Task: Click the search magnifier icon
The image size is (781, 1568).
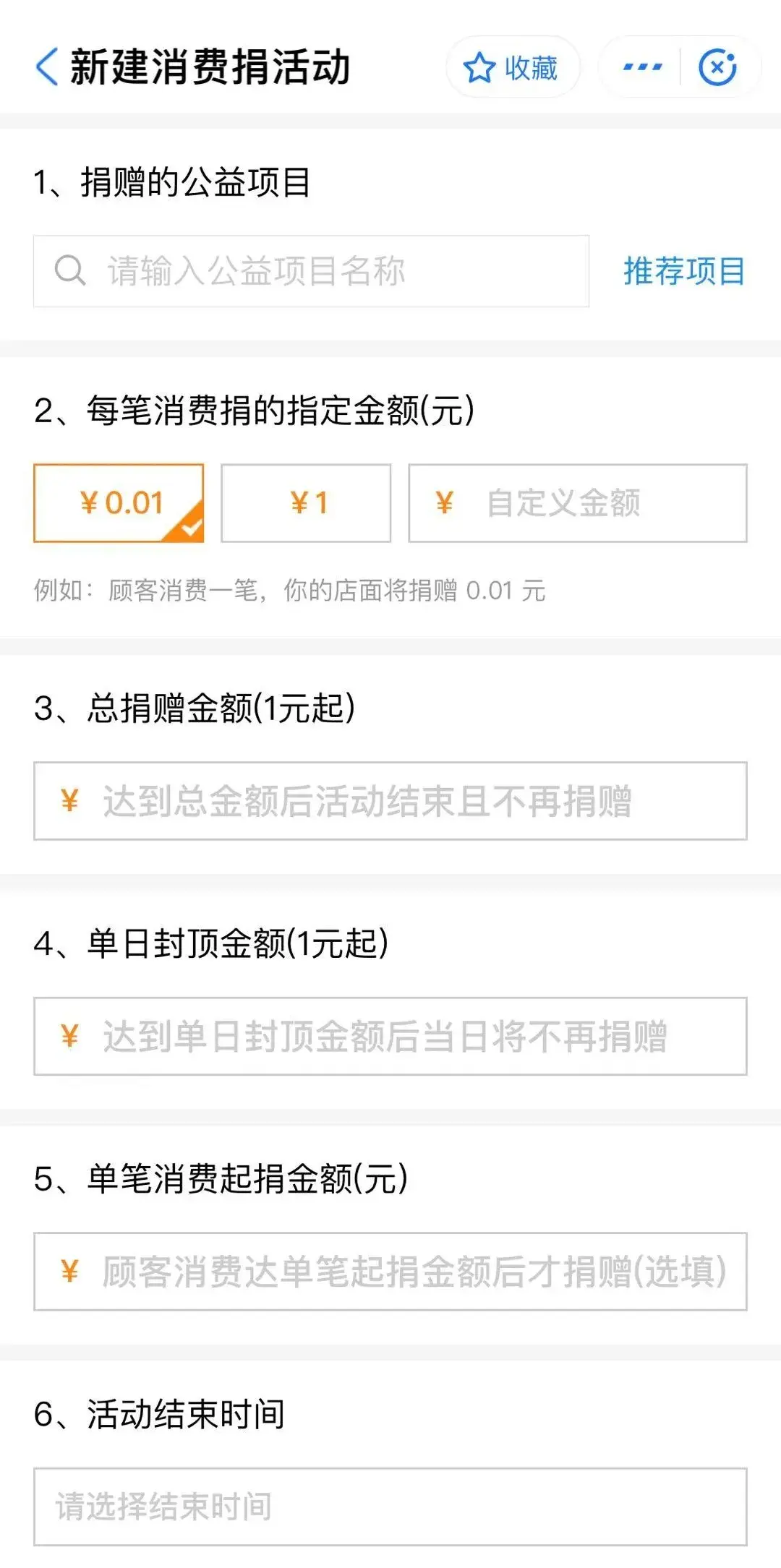Action: coord(70,271)
